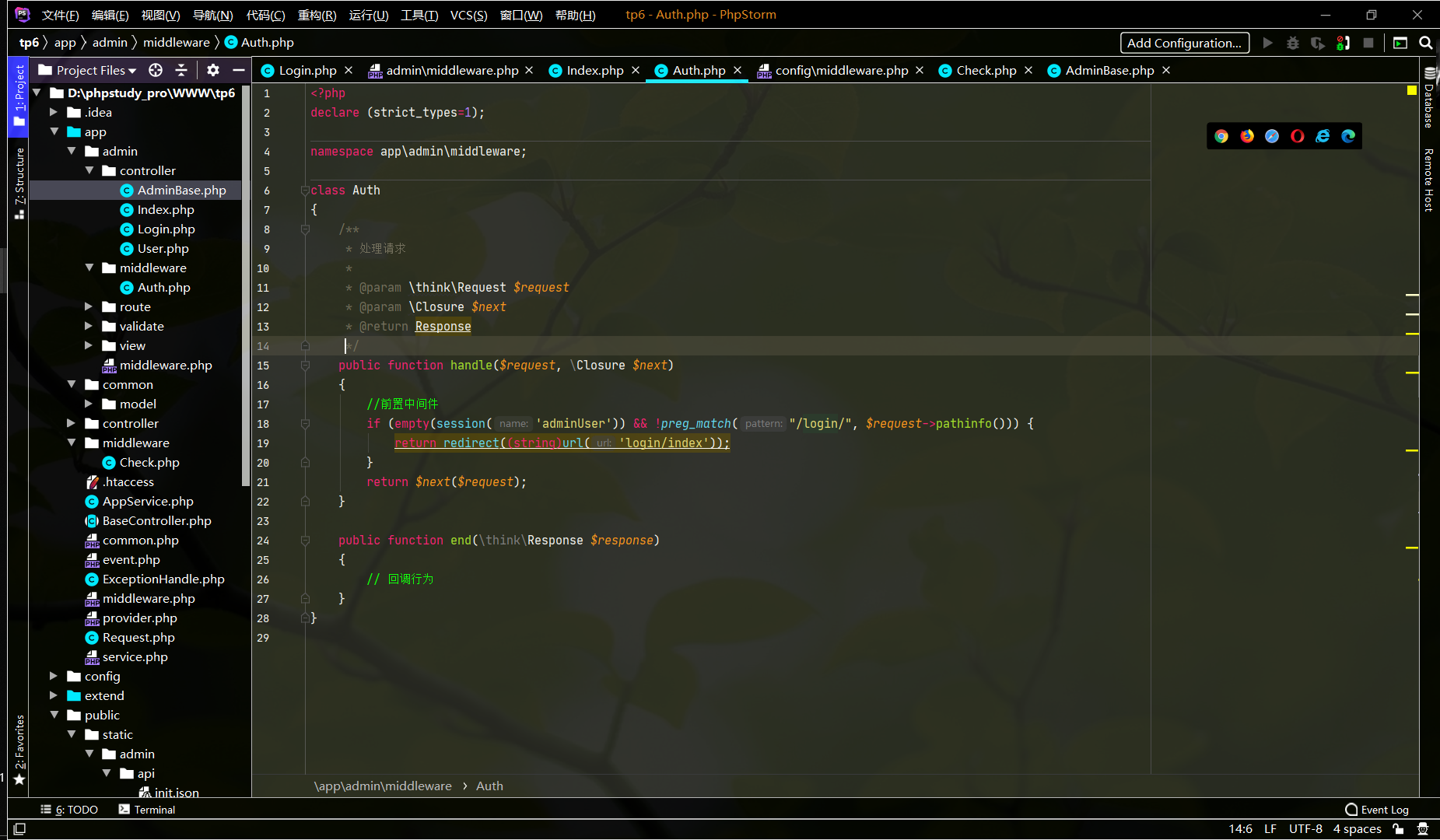The image size is (1440, 840).
Task: Click Collapse All icon in Project panel
Action: tap(181, 70)
